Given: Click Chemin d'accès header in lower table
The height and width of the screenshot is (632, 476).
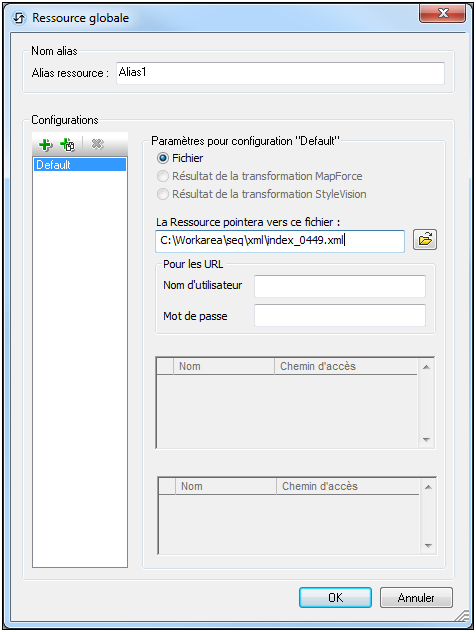Looking at the screenshot, I should point(348,486).
